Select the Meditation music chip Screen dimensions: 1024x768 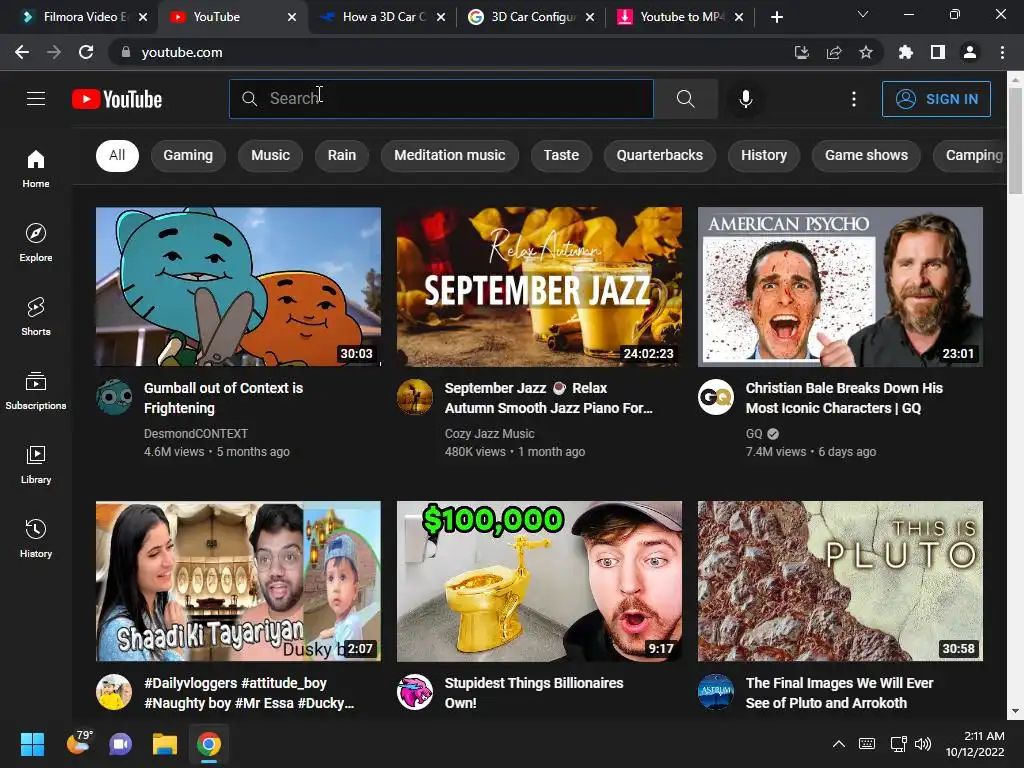pyautogui.click(x=449, y=155)
